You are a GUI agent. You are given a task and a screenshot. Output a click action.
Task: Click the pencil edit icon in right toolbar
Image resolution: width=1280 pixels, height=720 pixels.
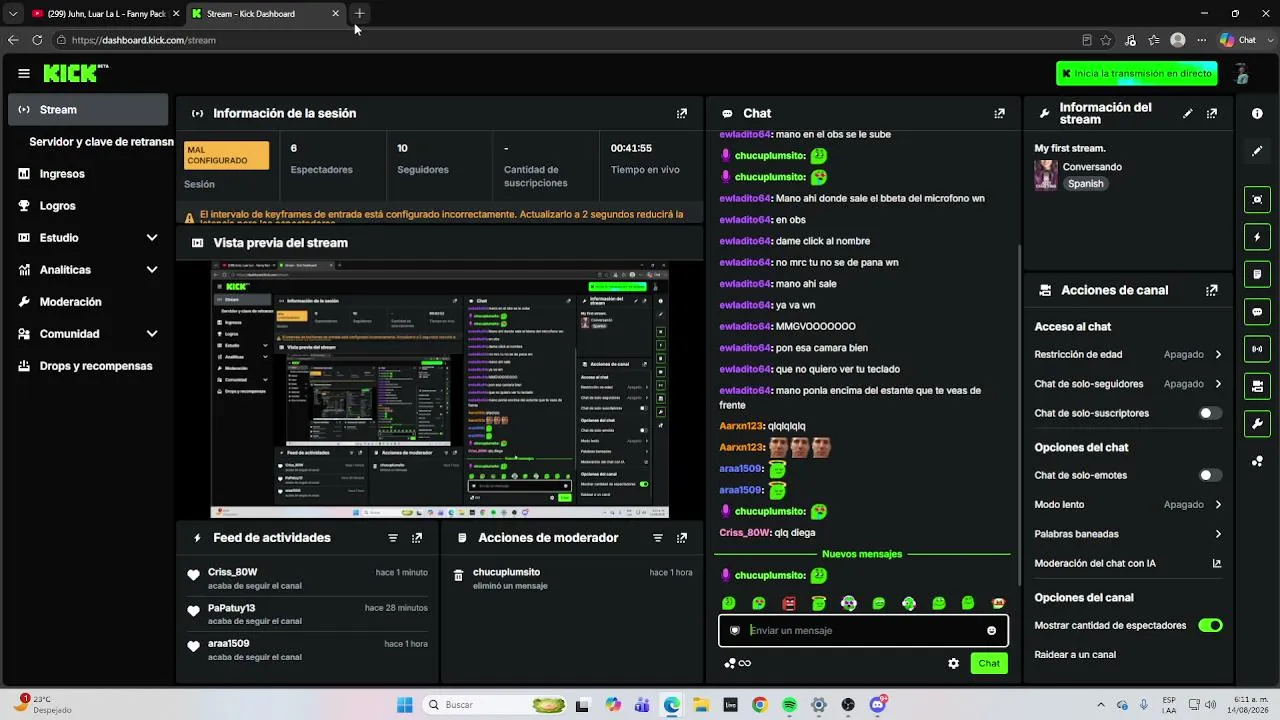pyautogui.click(x=1257, y=151)
